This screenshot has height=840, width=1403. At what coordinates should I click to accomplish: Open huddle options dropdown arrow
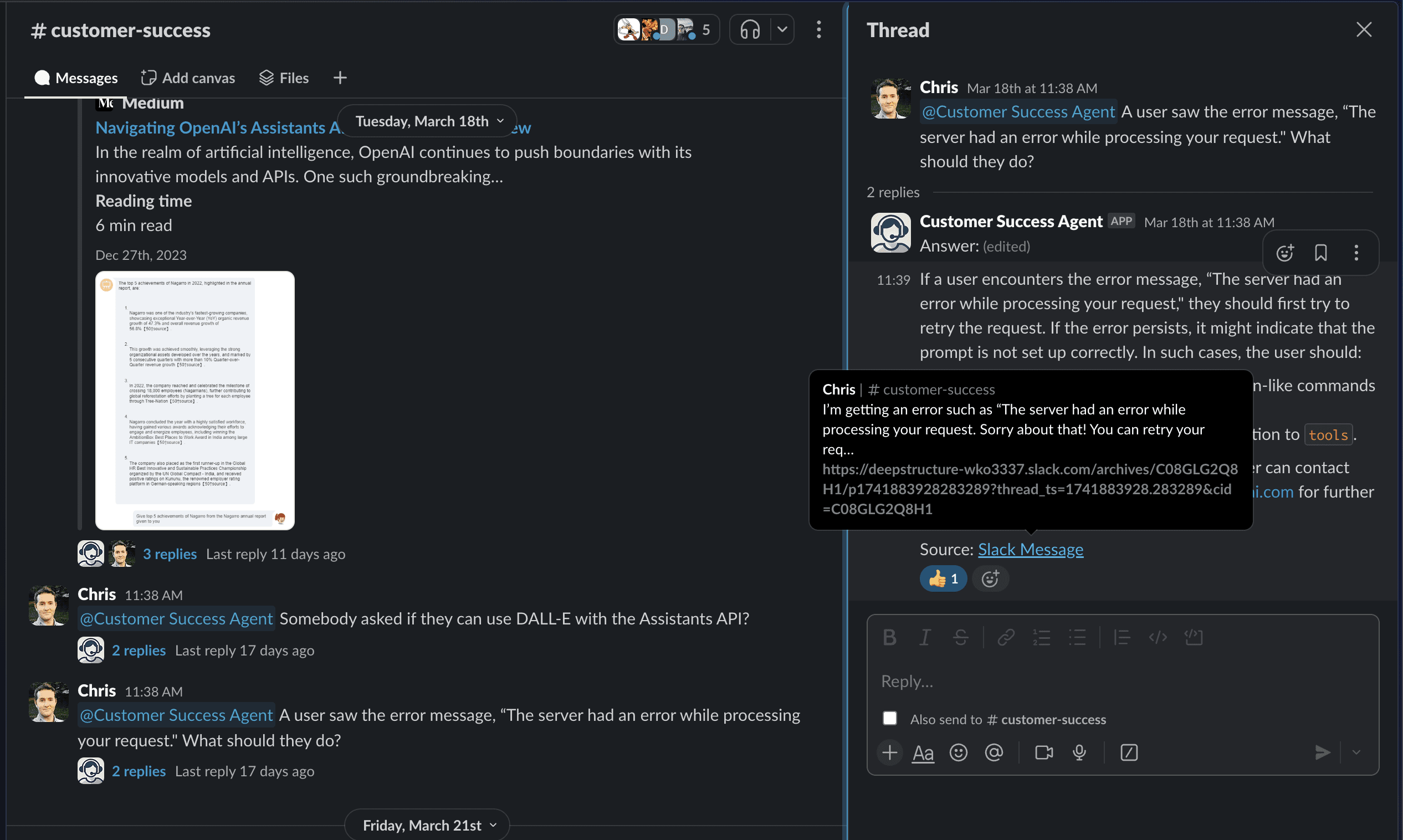point(782,29)
